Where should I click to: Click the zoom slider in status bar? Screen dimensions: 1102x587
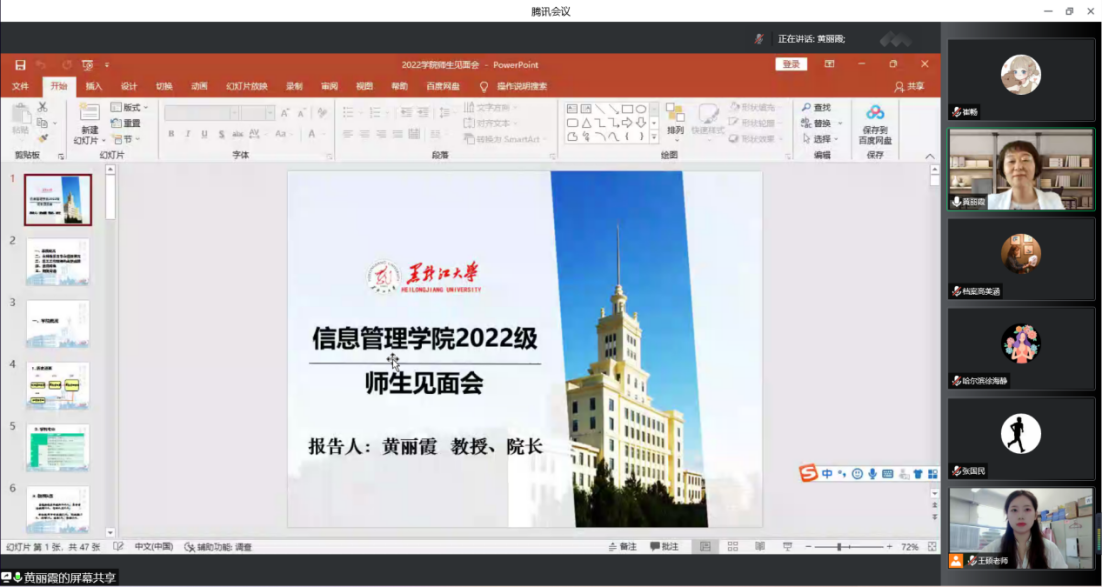pyautogui.click(x=839, y=547)
